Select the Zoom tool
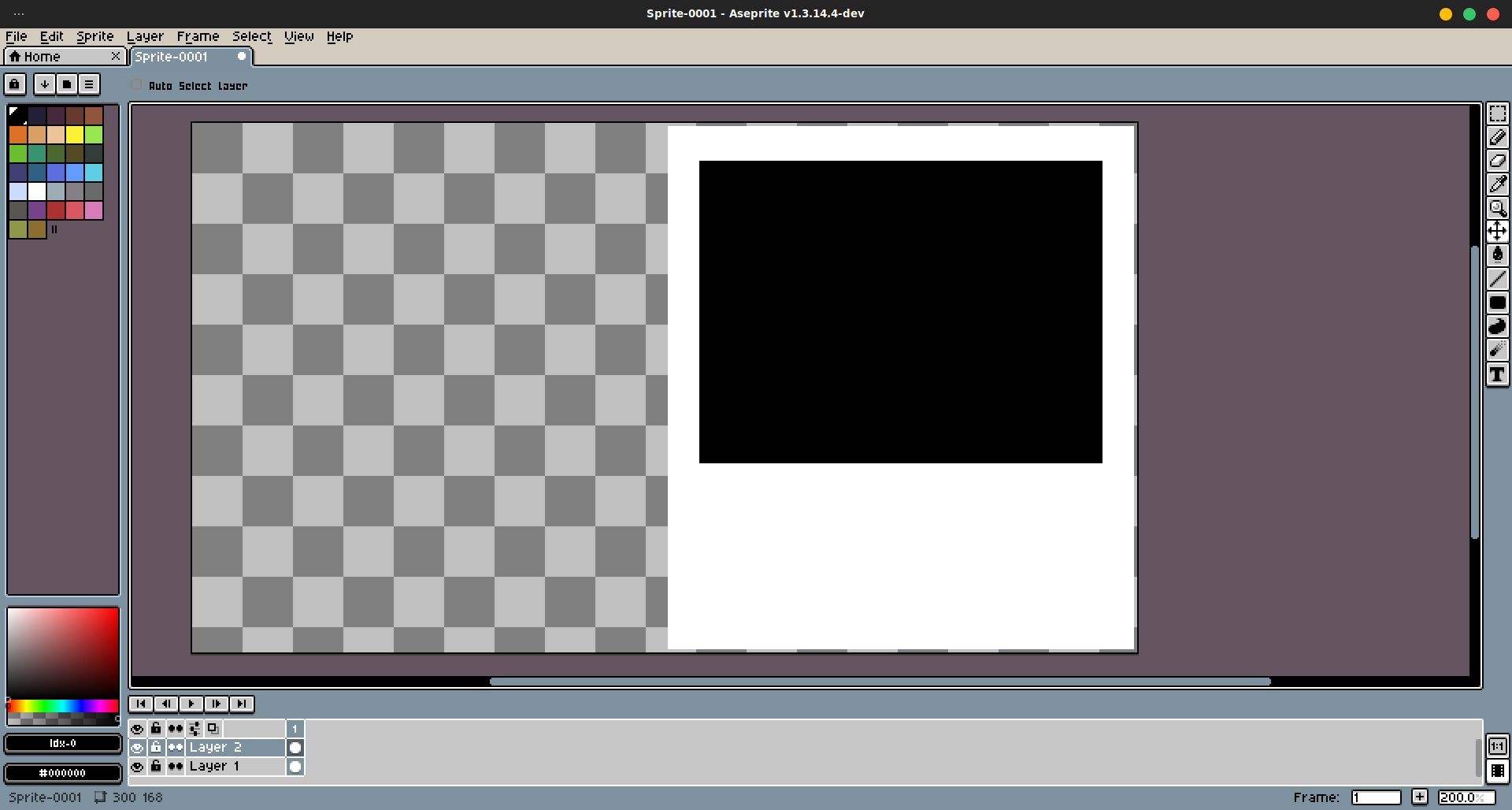The image size is (1512, 810). pos(1498,208)
